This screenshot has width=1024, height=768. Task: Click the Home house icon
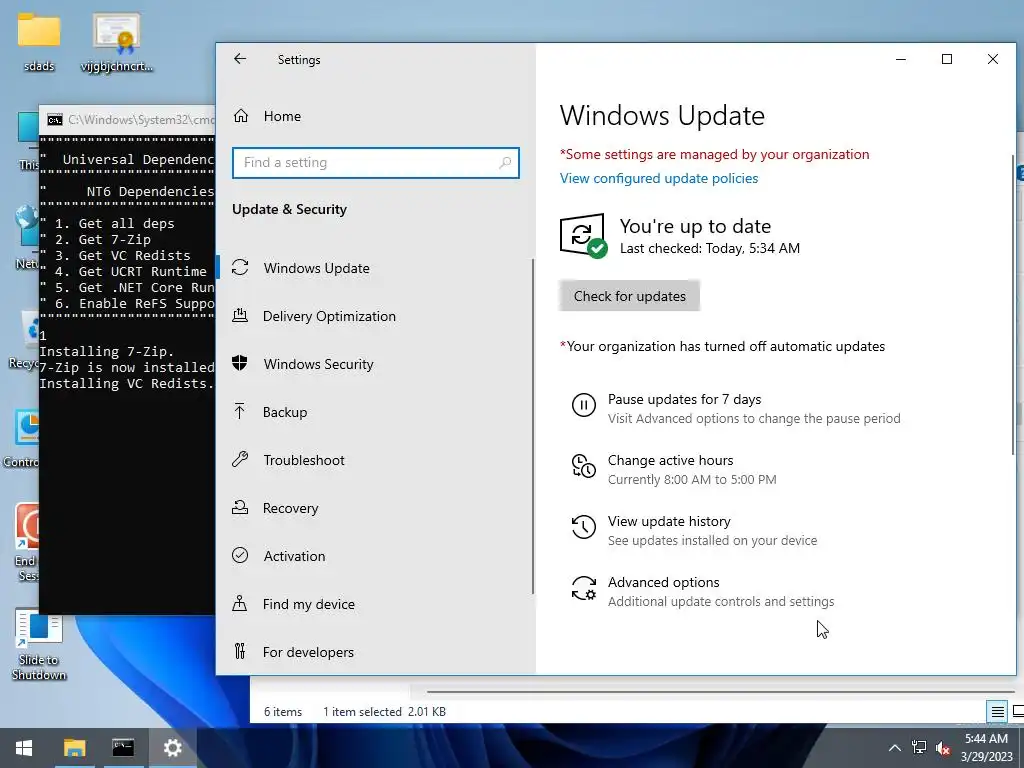241,116
